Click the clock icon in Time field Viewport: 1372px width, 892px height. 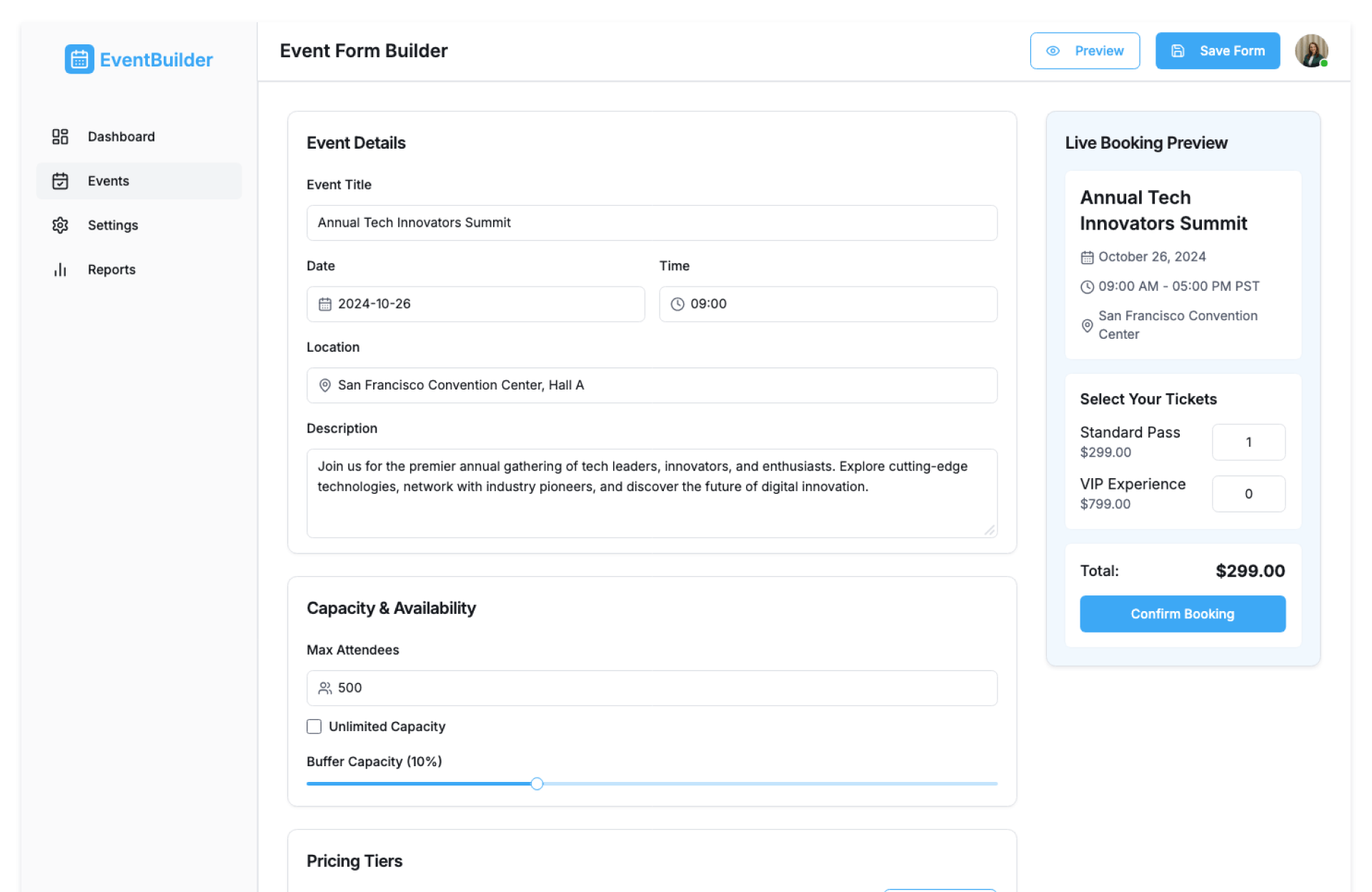[x=677, y=304]
